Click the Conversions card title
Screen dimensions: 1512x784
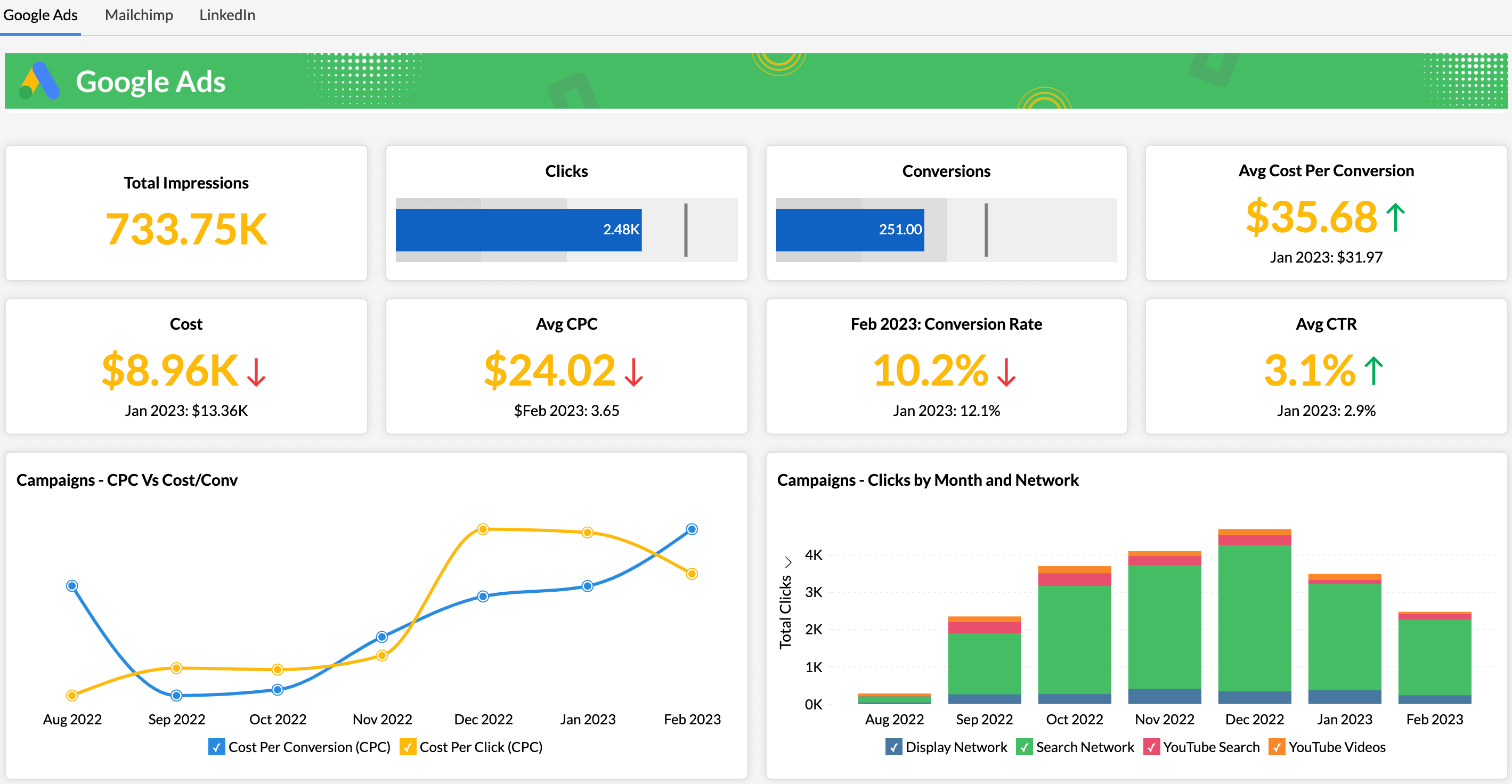(946, 171)
